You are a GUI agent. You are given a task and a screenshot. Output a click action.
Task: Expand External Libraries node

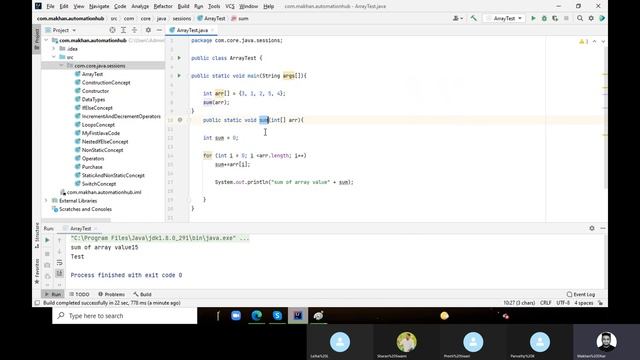46,201
